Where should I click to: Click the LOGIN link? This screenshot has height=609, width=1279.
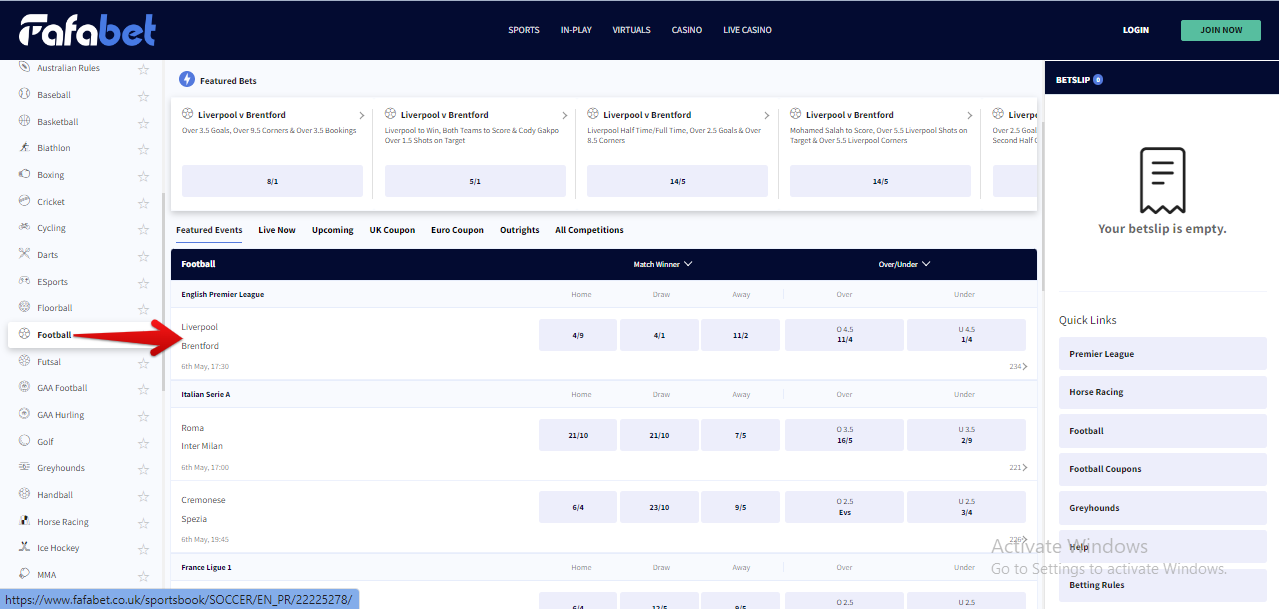(x=1136, y=30)
